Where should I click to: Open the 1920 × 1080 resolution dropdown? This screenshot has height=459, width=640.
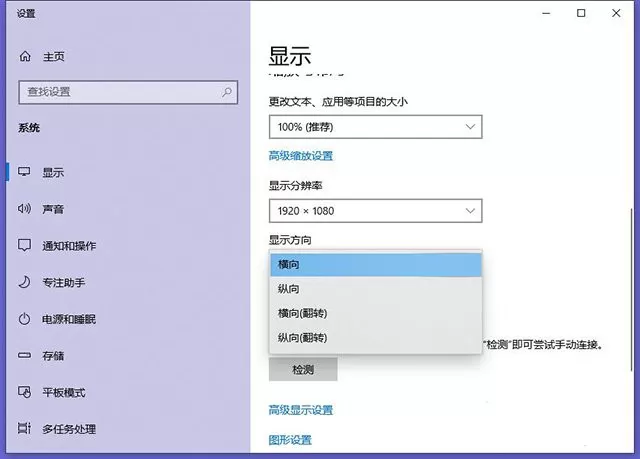(376, 211)
